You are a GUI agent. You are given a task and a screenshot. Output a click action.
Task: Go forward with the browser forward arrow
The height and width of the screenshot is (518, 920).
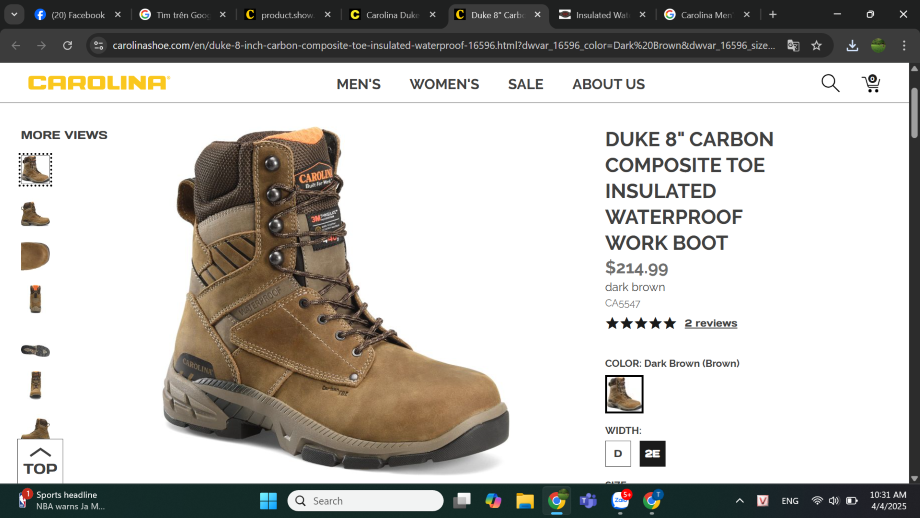[41, 45]
